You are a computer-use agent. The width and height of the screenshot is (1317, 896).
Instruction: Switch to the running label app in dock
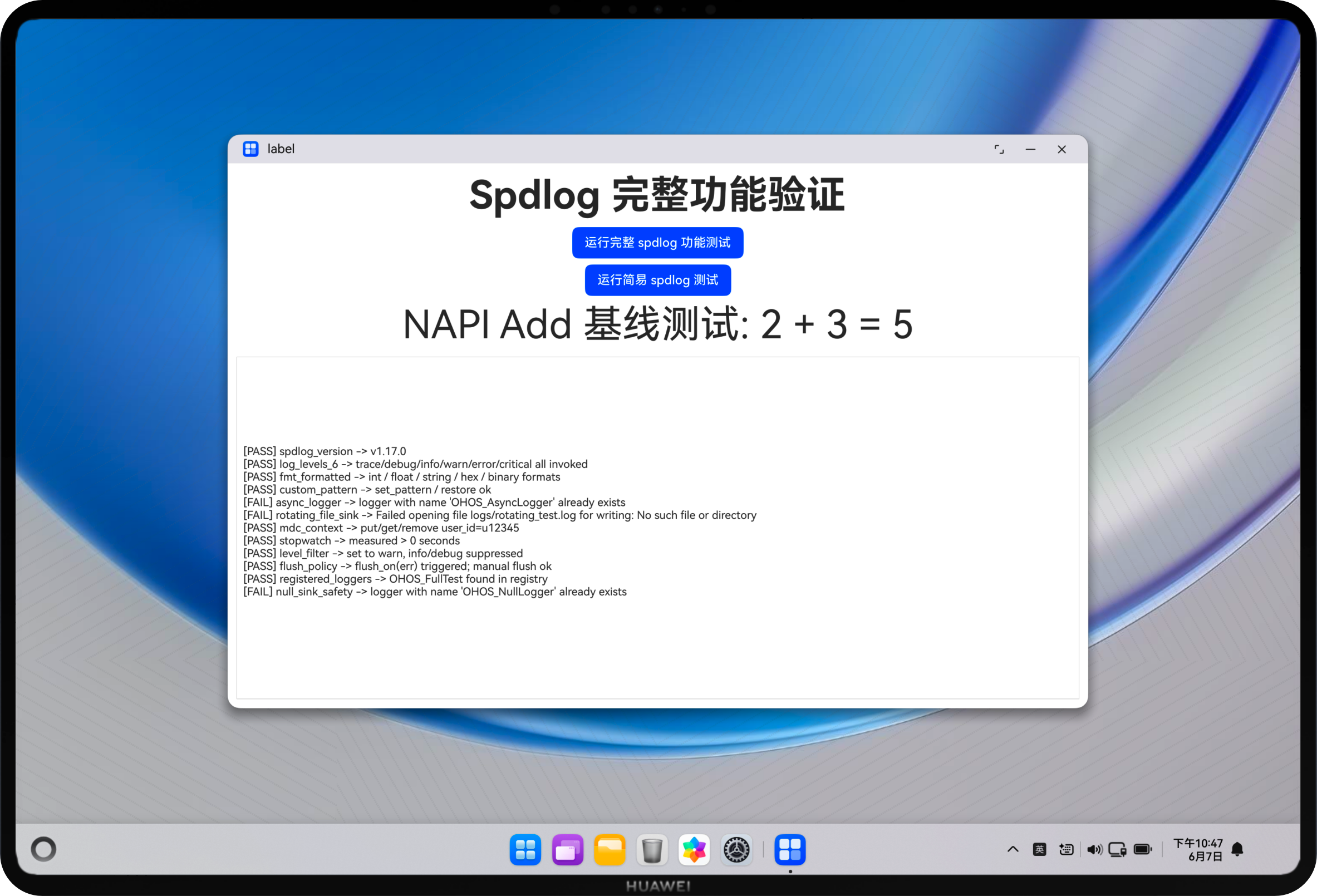click(x=790, y=849)
